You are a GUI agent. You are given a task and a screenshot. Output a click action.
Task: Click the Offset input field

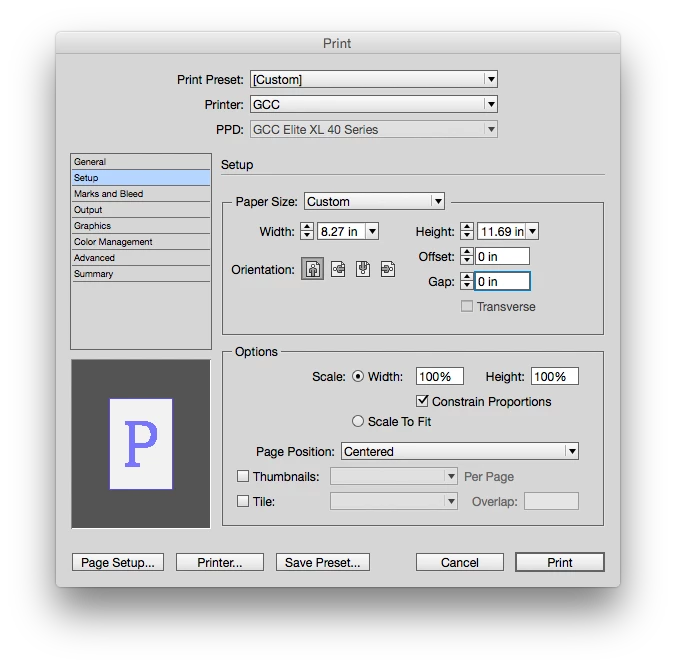[x=502, y=256]
